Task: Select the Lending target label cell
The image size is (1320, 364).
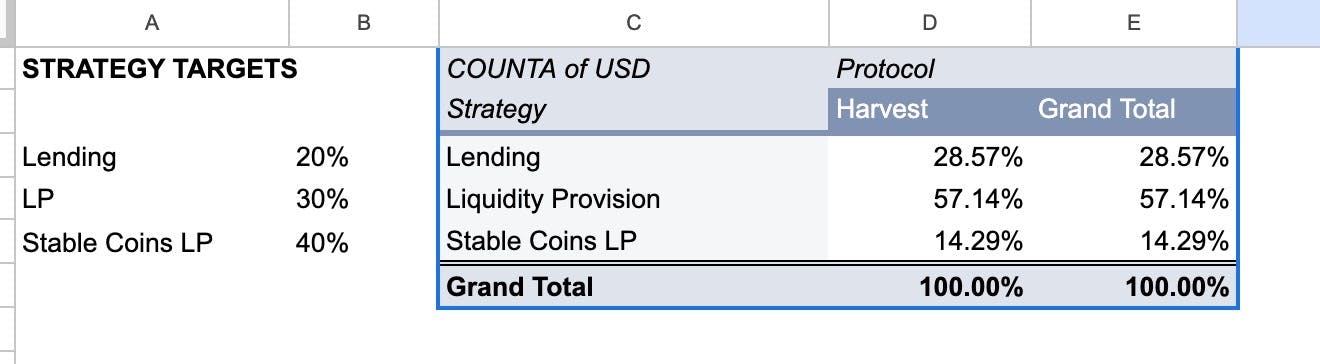Action: coord(153,157)
